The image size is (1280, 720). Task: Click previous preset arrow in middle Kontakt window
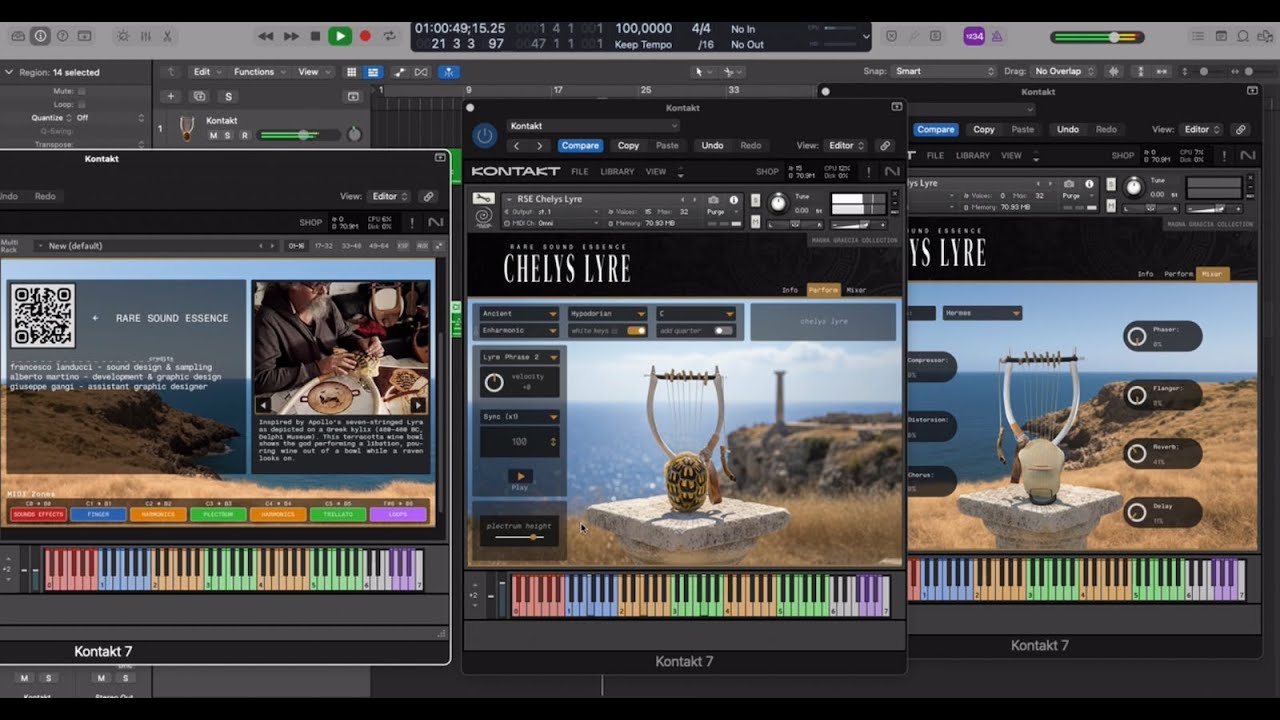pyautogui.click(x=516, y=146)
